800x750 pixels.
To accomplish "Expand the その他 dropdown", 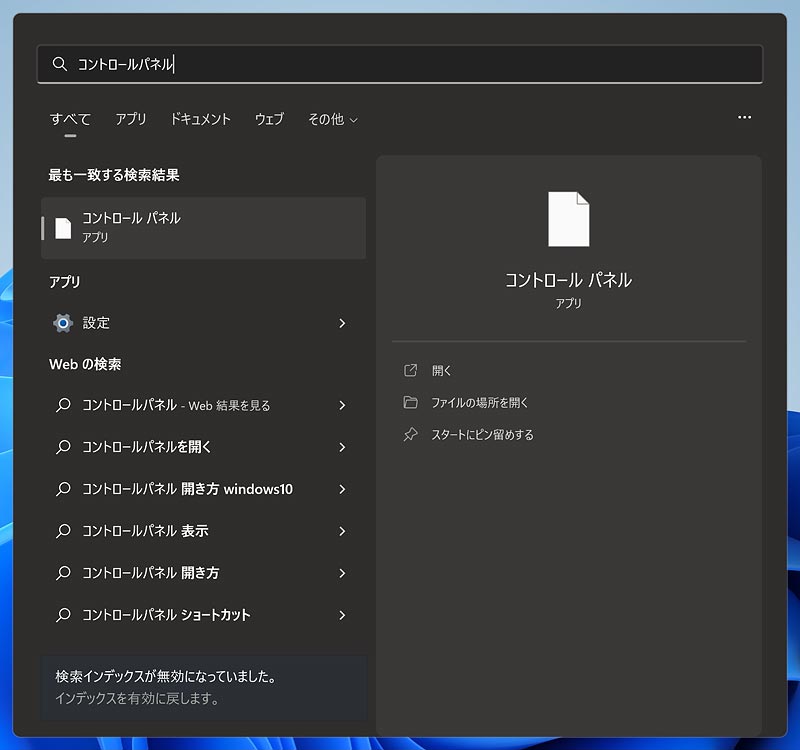I will tap(333, 119).
